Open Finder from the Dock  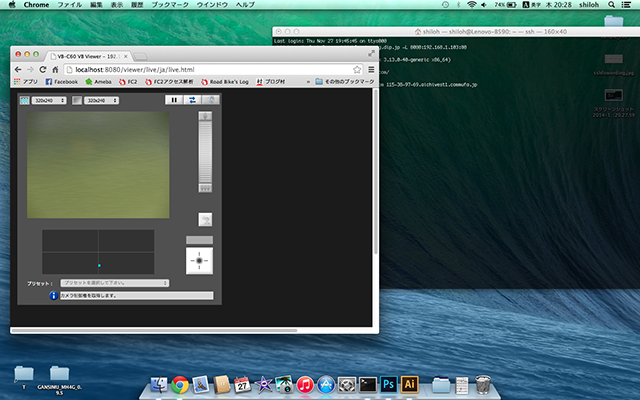[x=159, y=384]
